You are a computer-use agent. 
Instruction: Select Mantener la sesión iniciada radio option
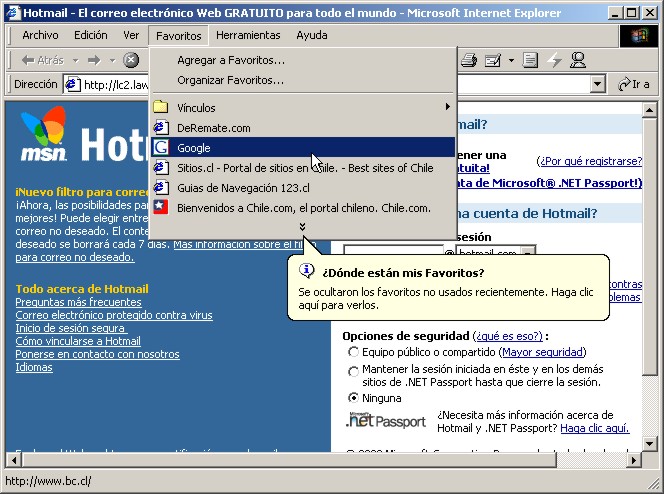tap(353, 371)
